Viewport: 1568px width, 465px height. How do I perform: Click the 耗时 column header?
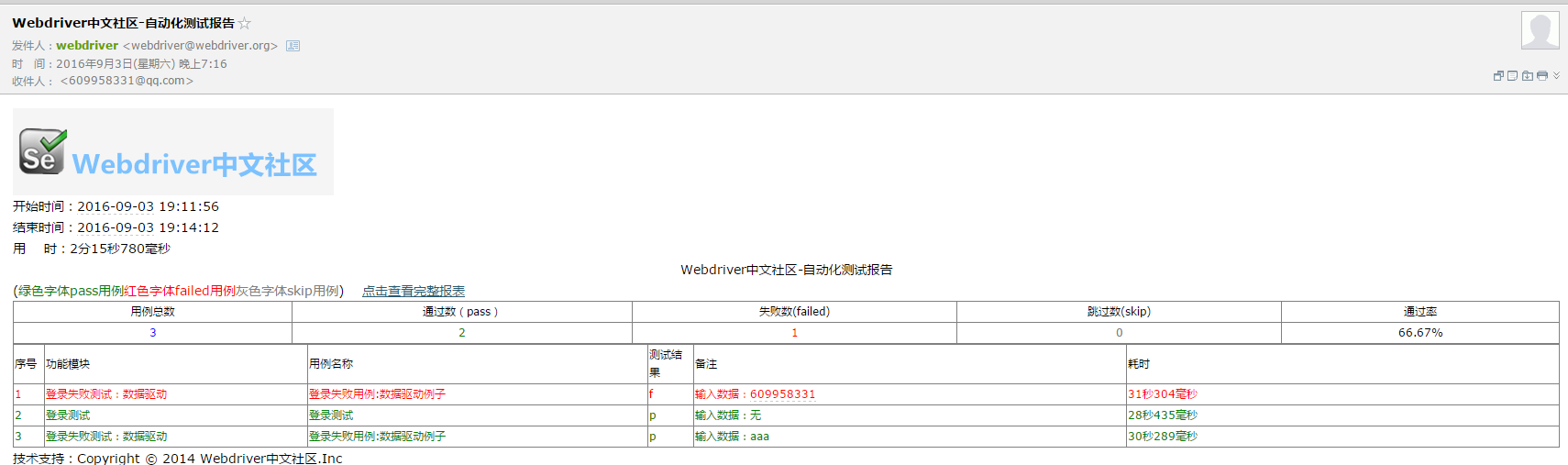[x=1139, y=364]
